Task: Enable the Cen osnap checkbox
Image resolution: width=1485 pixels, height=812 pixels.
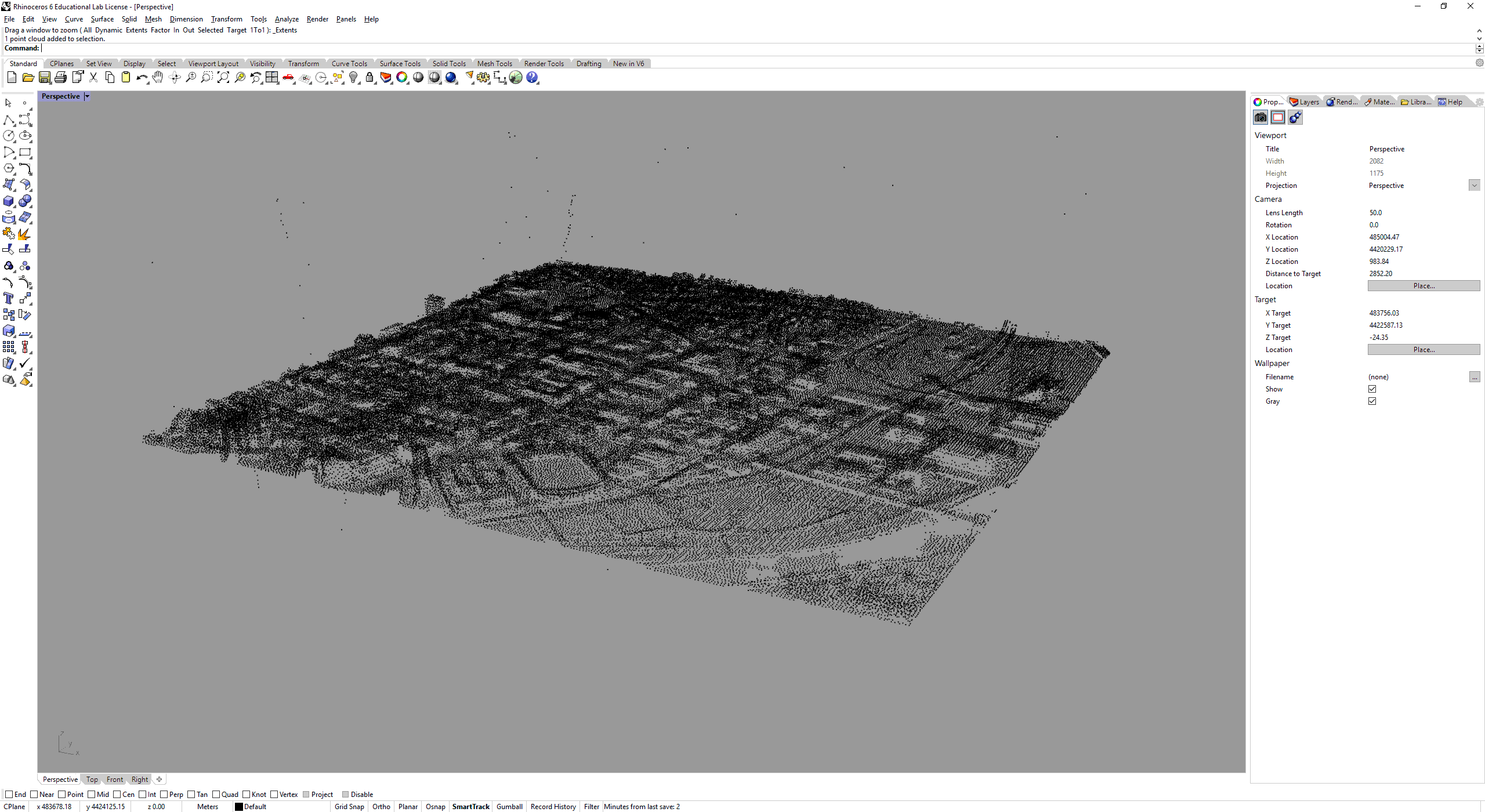Action: click(117, 795)
